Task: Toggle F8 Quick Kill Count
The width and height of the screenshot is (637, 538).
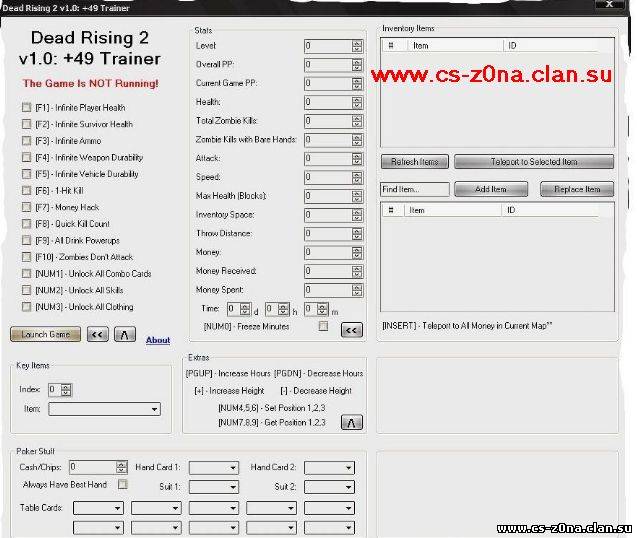Action: click(26, 224)
